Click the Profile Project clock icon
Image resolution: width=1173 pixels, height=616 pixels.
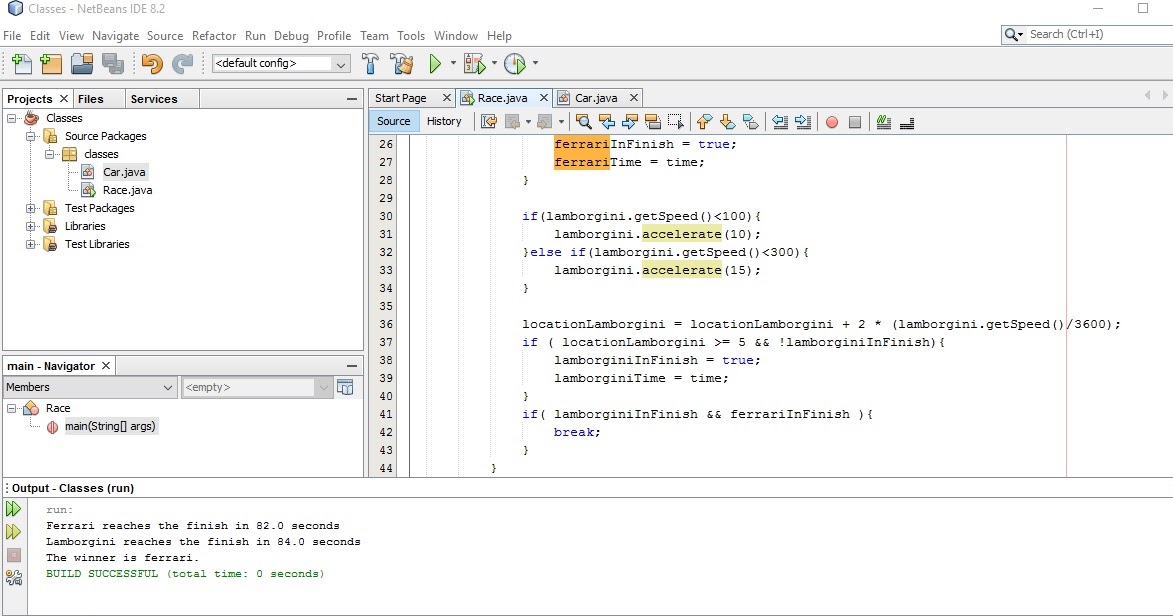coord(514,64)
